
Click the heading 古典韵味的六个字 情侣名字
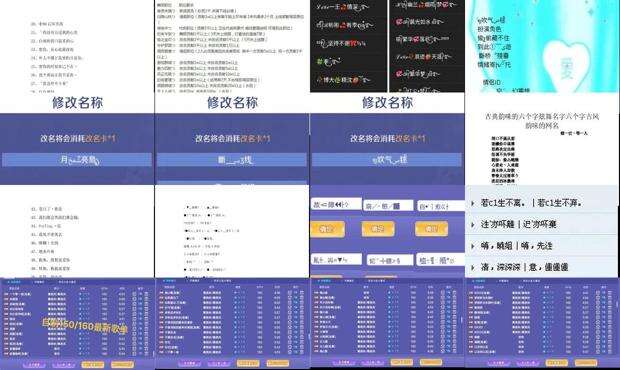coord(542,121)
